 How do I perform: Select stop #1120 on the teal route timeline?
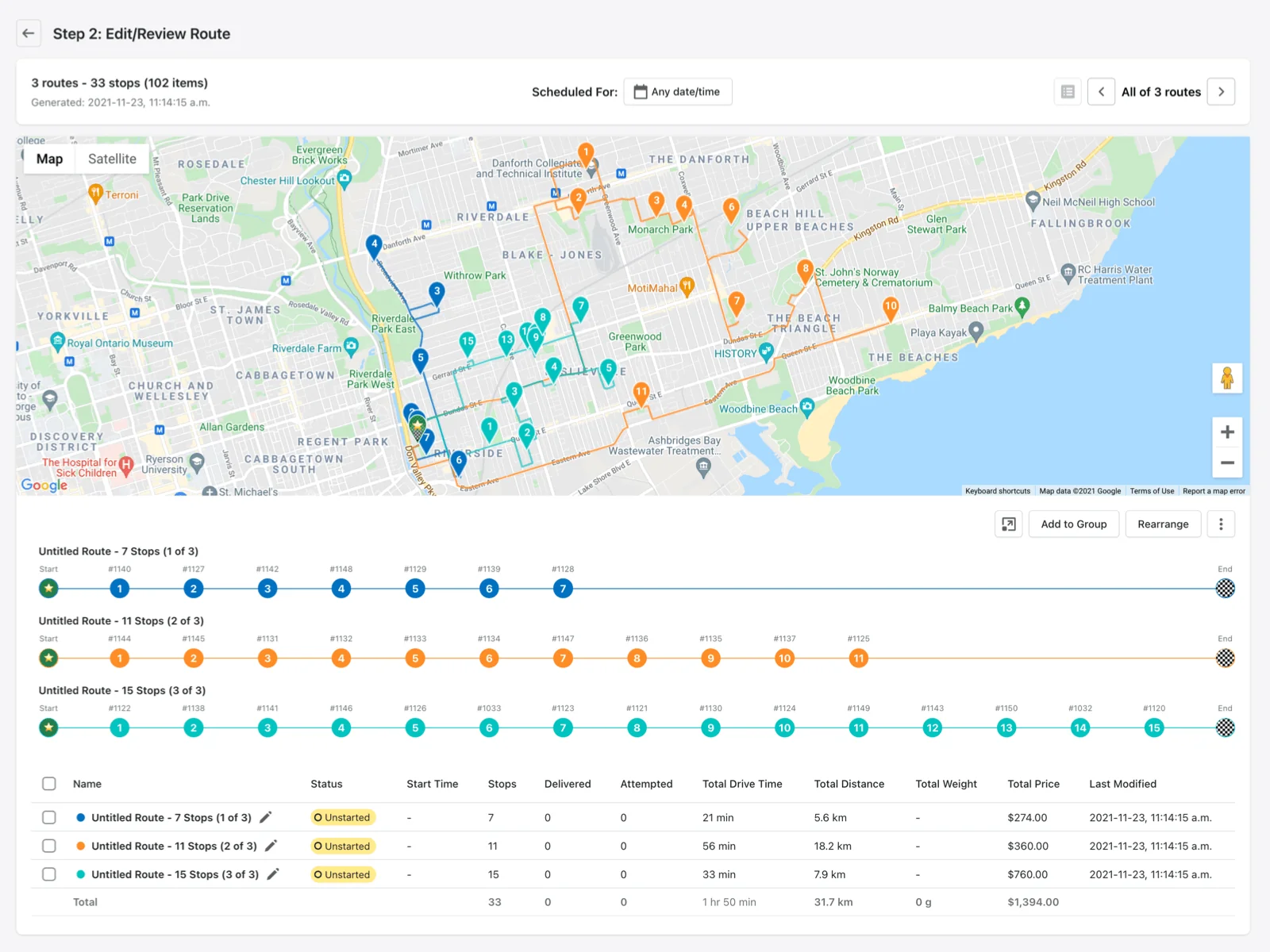1154,727
